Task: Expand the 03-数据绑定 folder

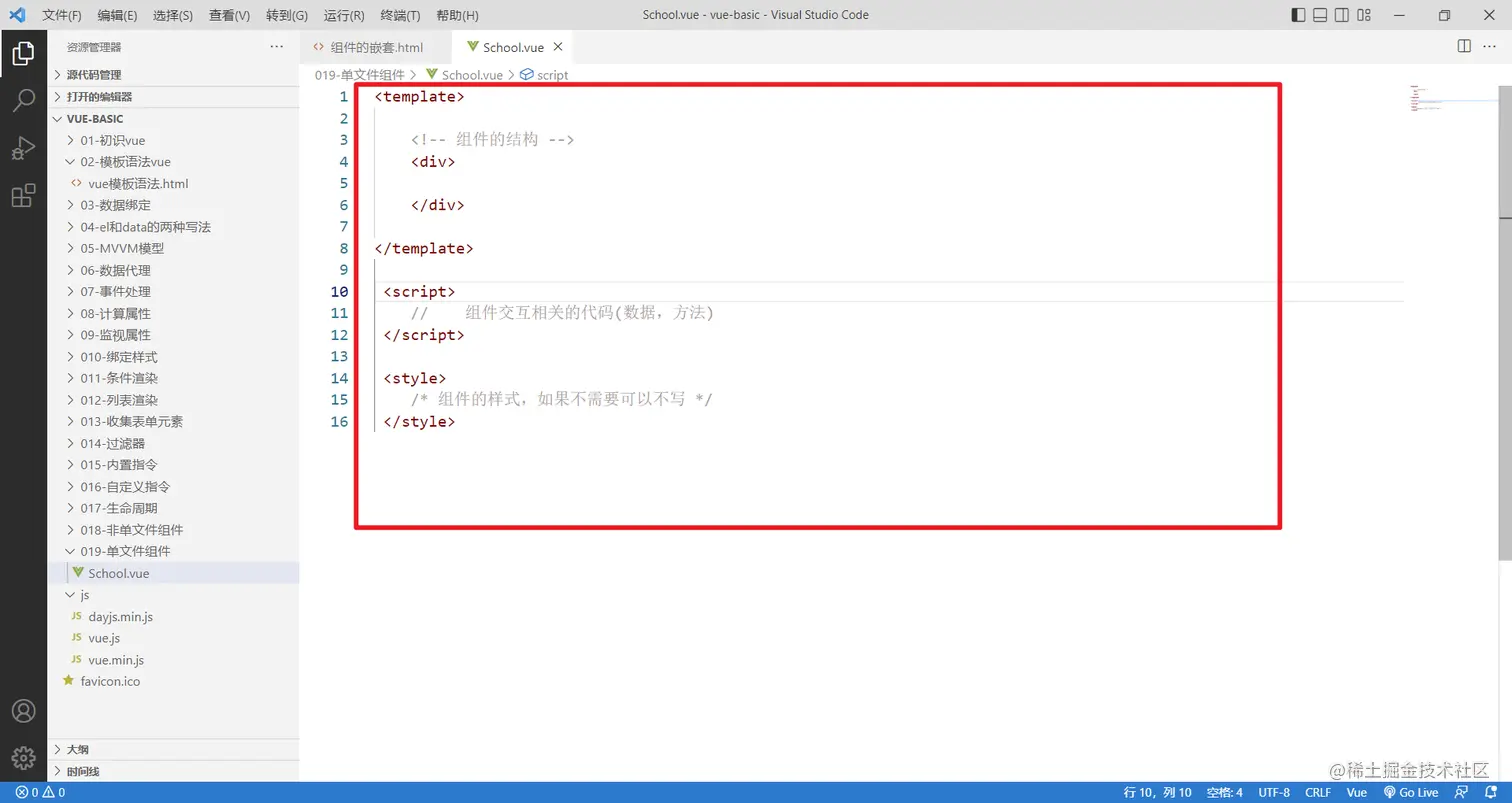Action: tap(173, 205)
